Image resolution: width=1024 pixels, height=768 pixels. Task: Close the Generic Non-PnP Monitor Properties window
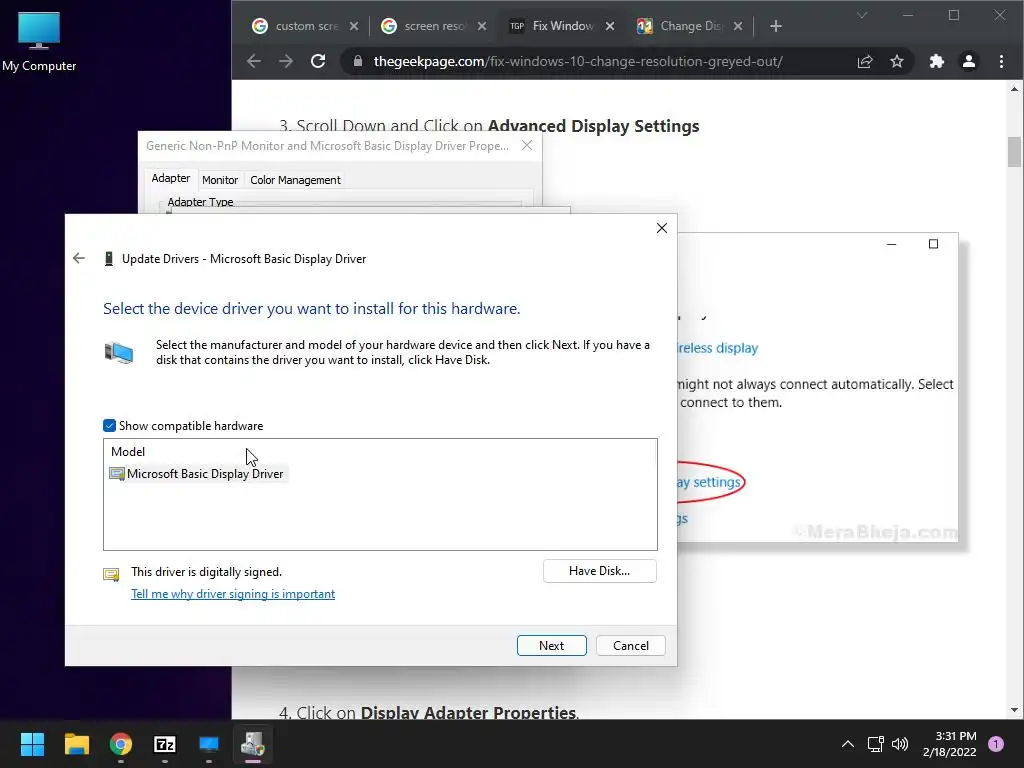pyautogui.click(x=527, y=146)
